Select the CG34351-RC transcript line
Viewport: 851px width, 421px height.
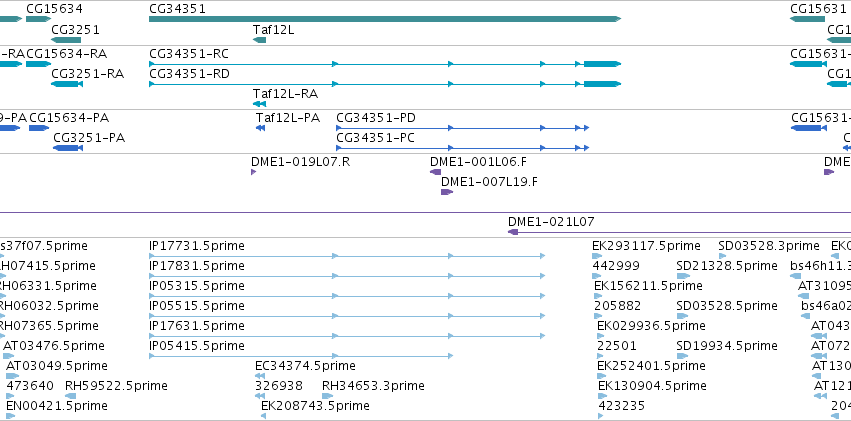(385, 64)
